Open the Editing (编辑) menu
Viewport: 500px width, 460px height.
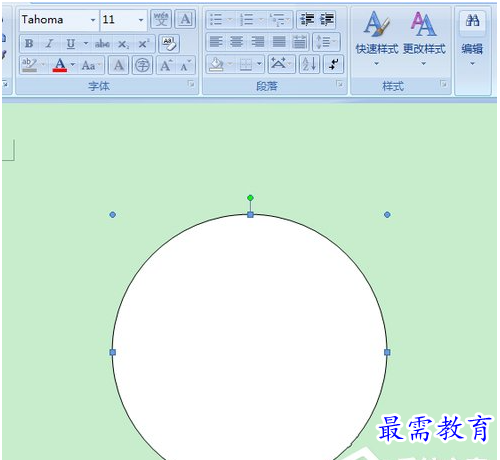click(x=472, y=38)
